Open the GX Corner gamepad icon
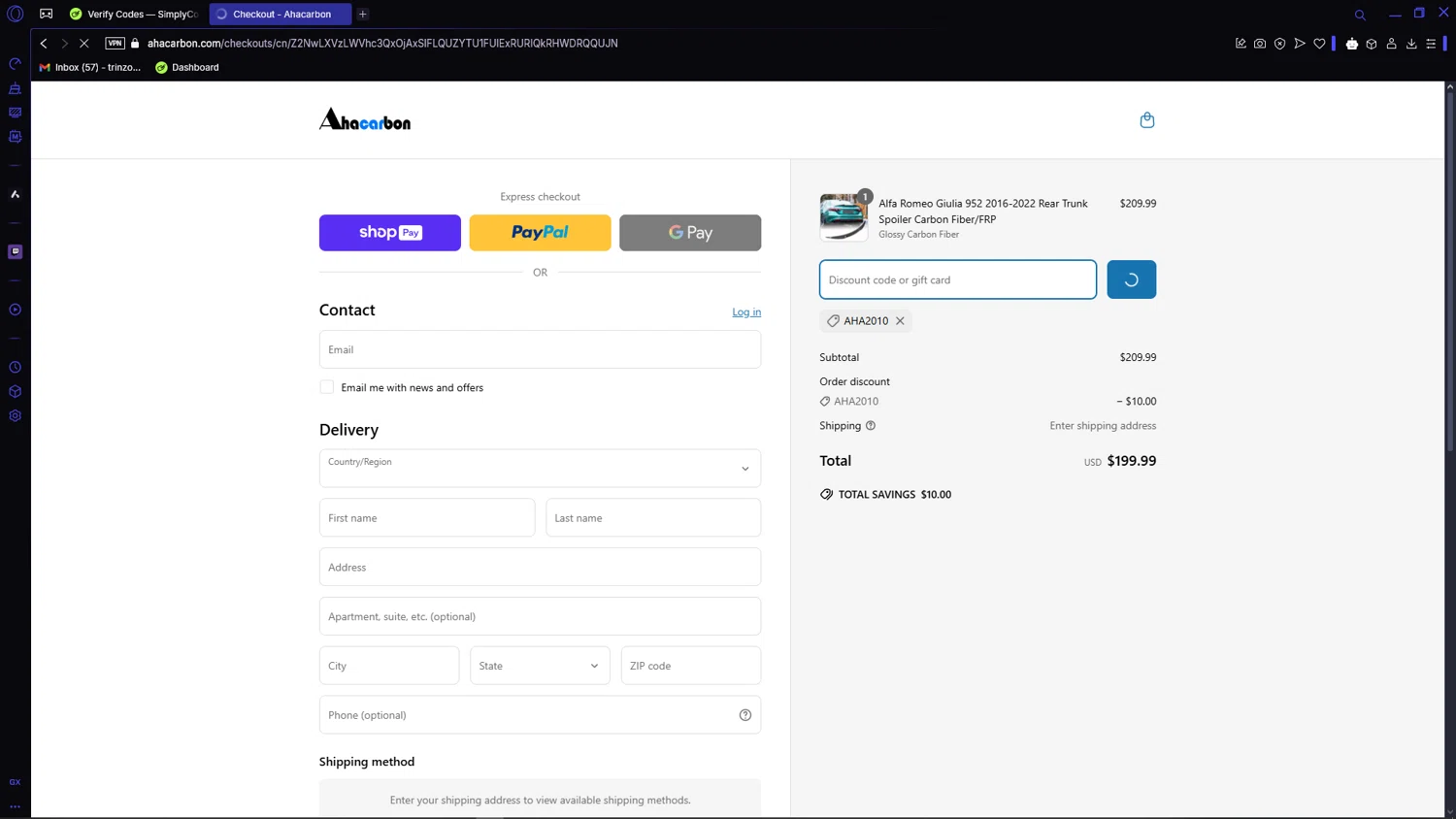This screenshot has width=1456, height=819. pos(46,14)
